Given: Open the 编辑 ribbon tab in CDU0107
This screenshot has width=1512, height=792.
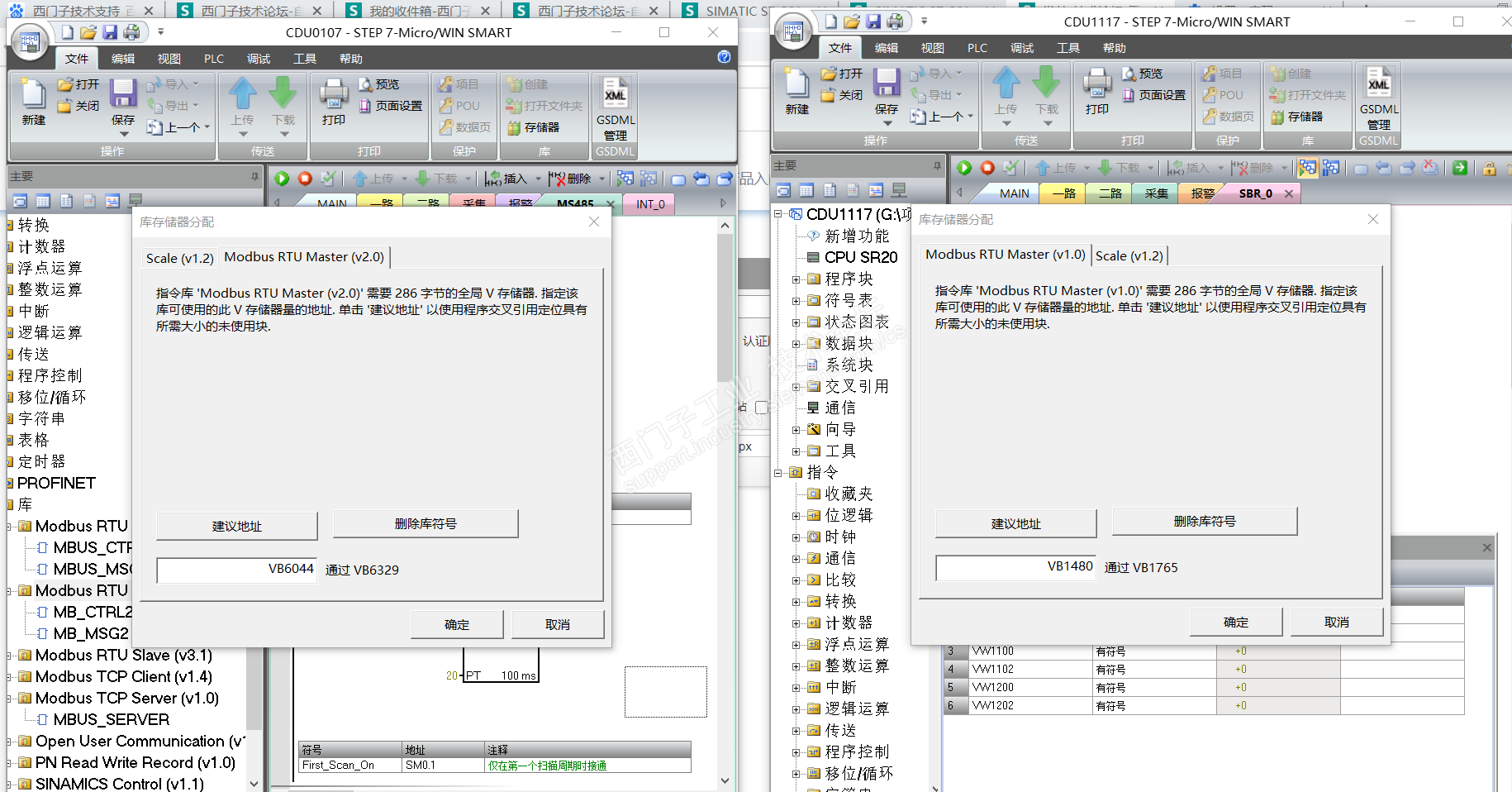Looking at the screenshot, I should click(123, 59).
